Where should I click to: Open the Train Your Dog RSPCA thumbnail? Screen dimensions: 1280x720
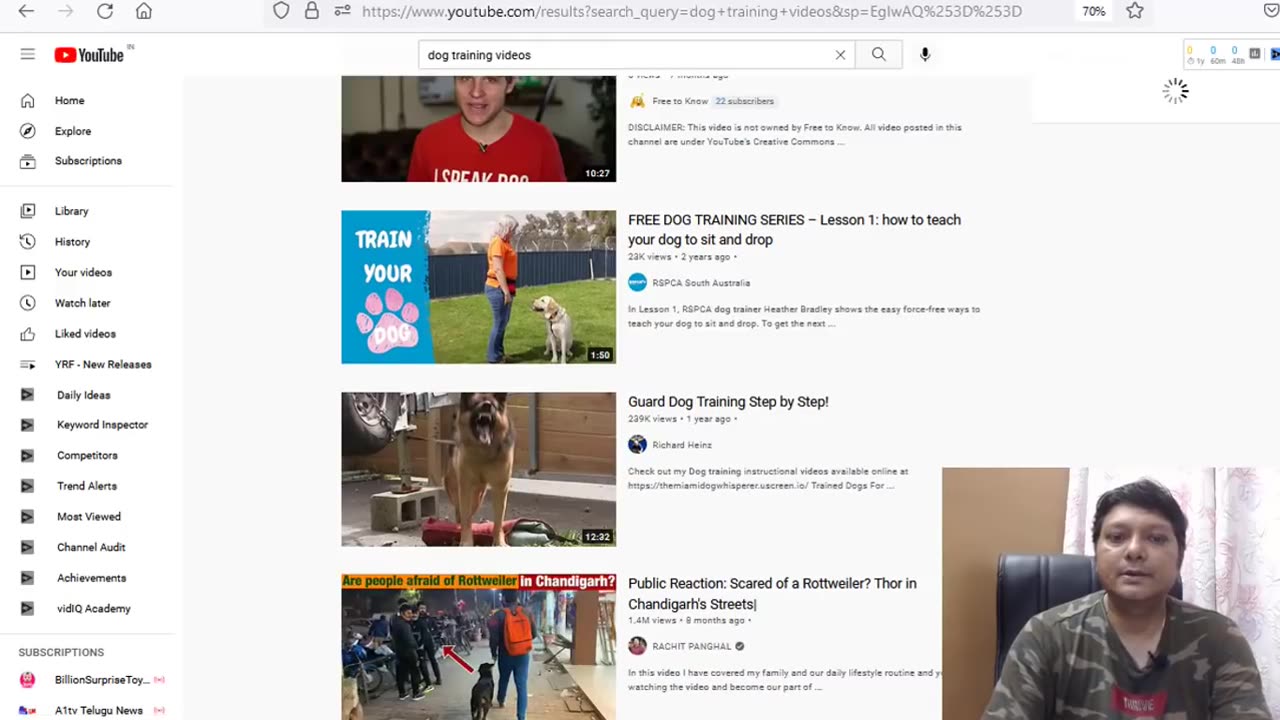tap(479, 287)
